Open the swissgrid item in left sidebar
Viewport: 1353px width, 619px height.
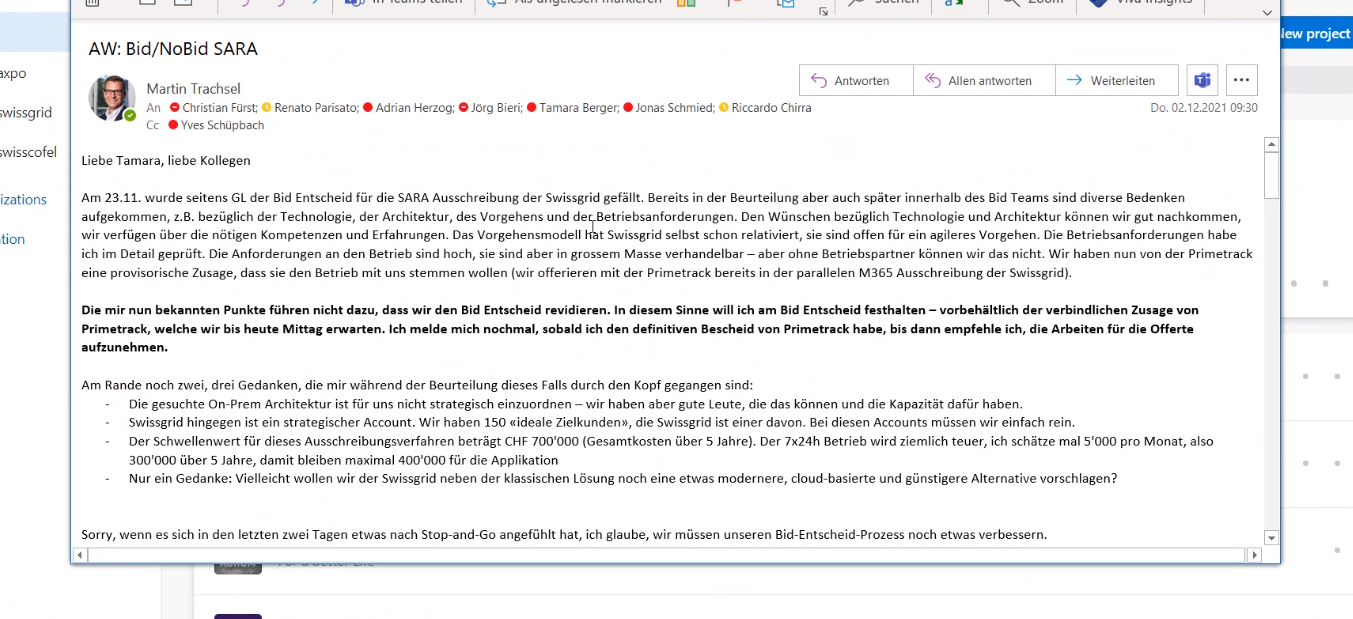pyautogui.click(x=26, y=113)
